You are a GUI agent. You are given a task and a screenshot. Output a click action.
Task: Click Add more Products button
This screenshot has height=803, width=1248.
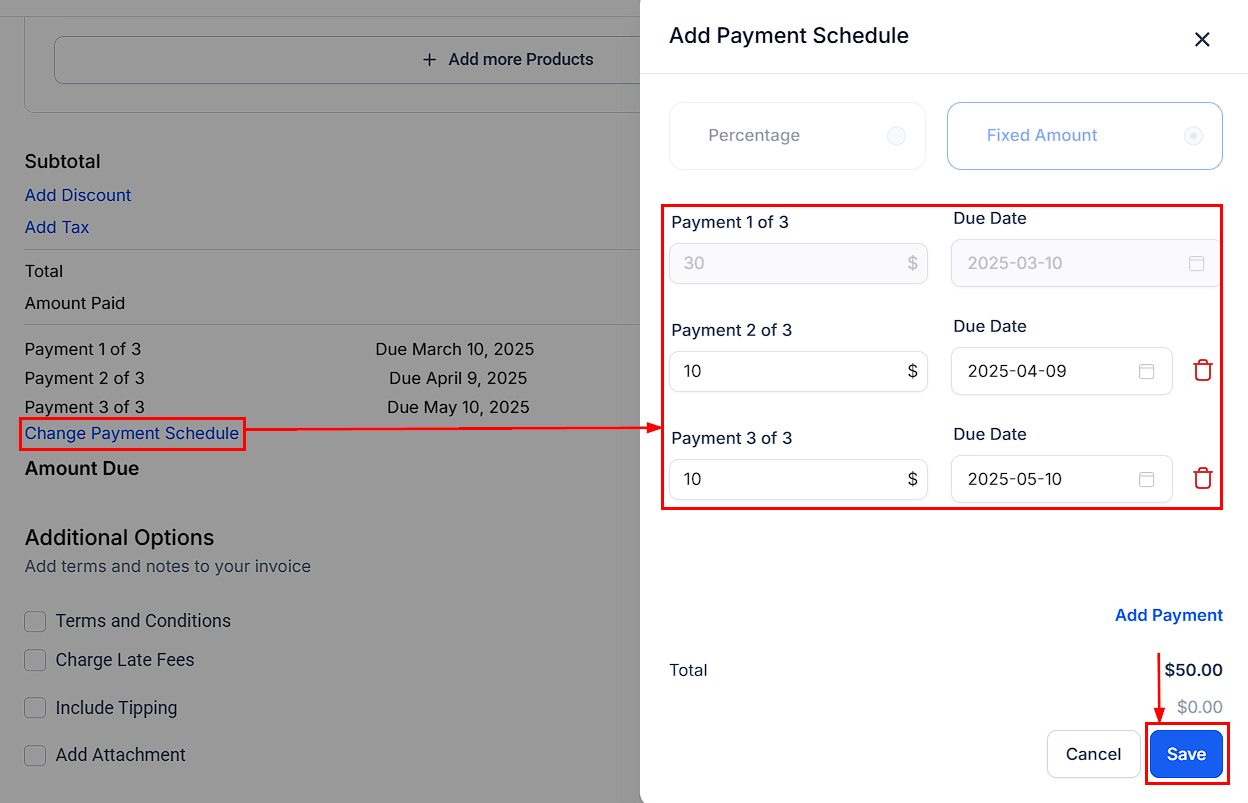(x=508, y=60)
